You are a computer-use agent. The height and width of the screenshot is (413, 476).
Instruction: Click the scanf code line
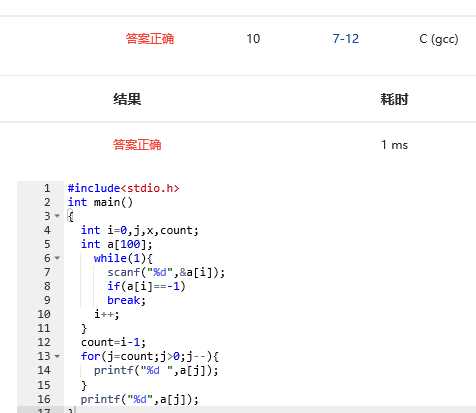pos(166,272)
